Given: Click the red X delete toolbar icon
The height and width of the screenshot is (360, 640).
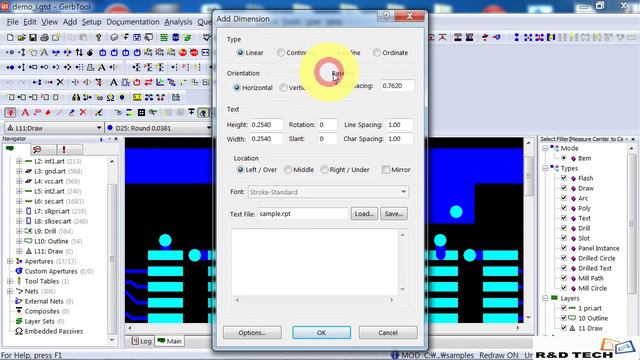Looking at the screenshot, I should pyautogui.click(x=83, y=112).
